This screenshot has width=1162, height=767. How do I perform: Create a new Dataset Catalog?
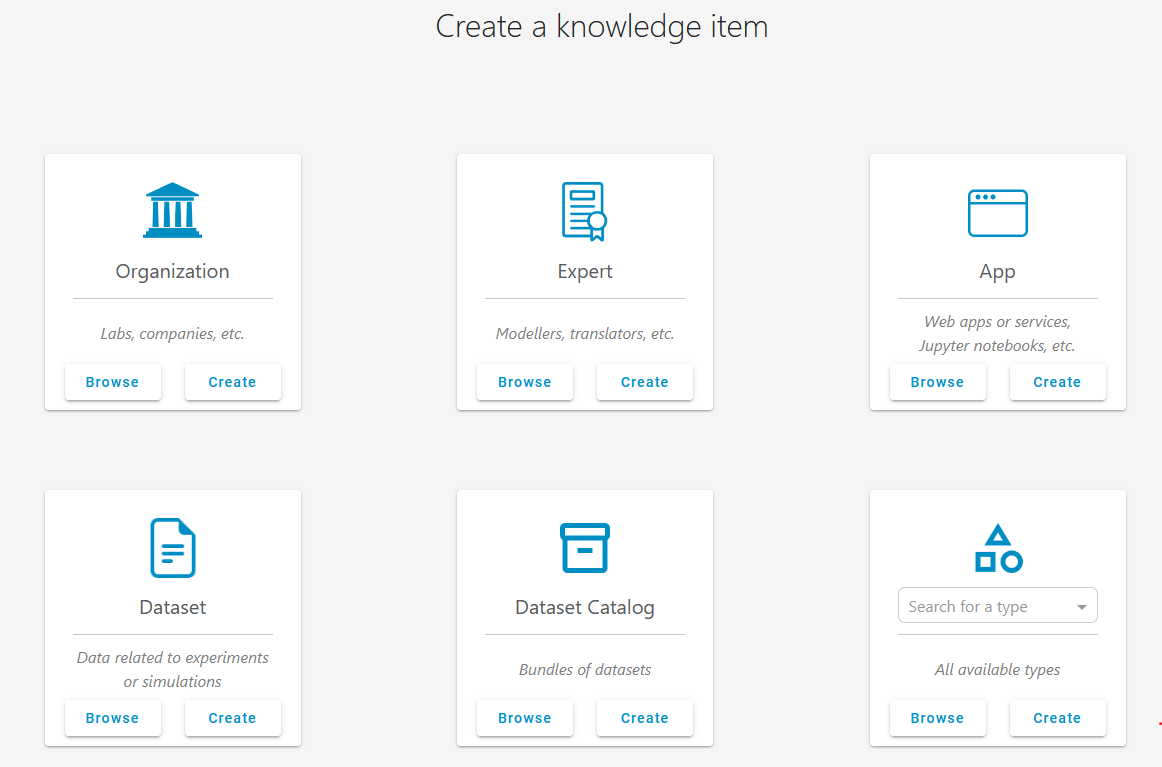point(645,717)
